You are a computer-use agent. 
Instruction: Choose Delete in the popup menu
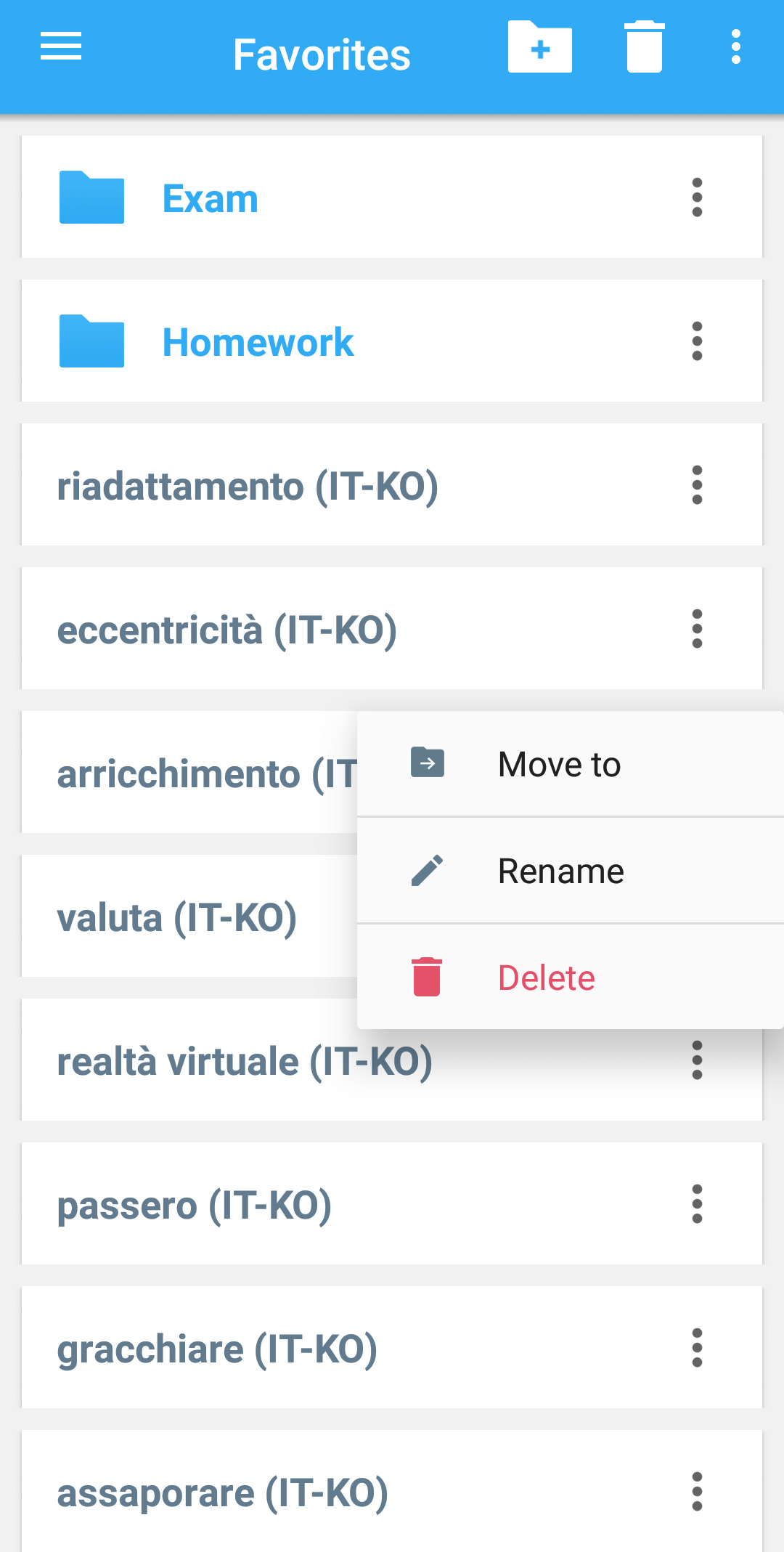point(546,978)
